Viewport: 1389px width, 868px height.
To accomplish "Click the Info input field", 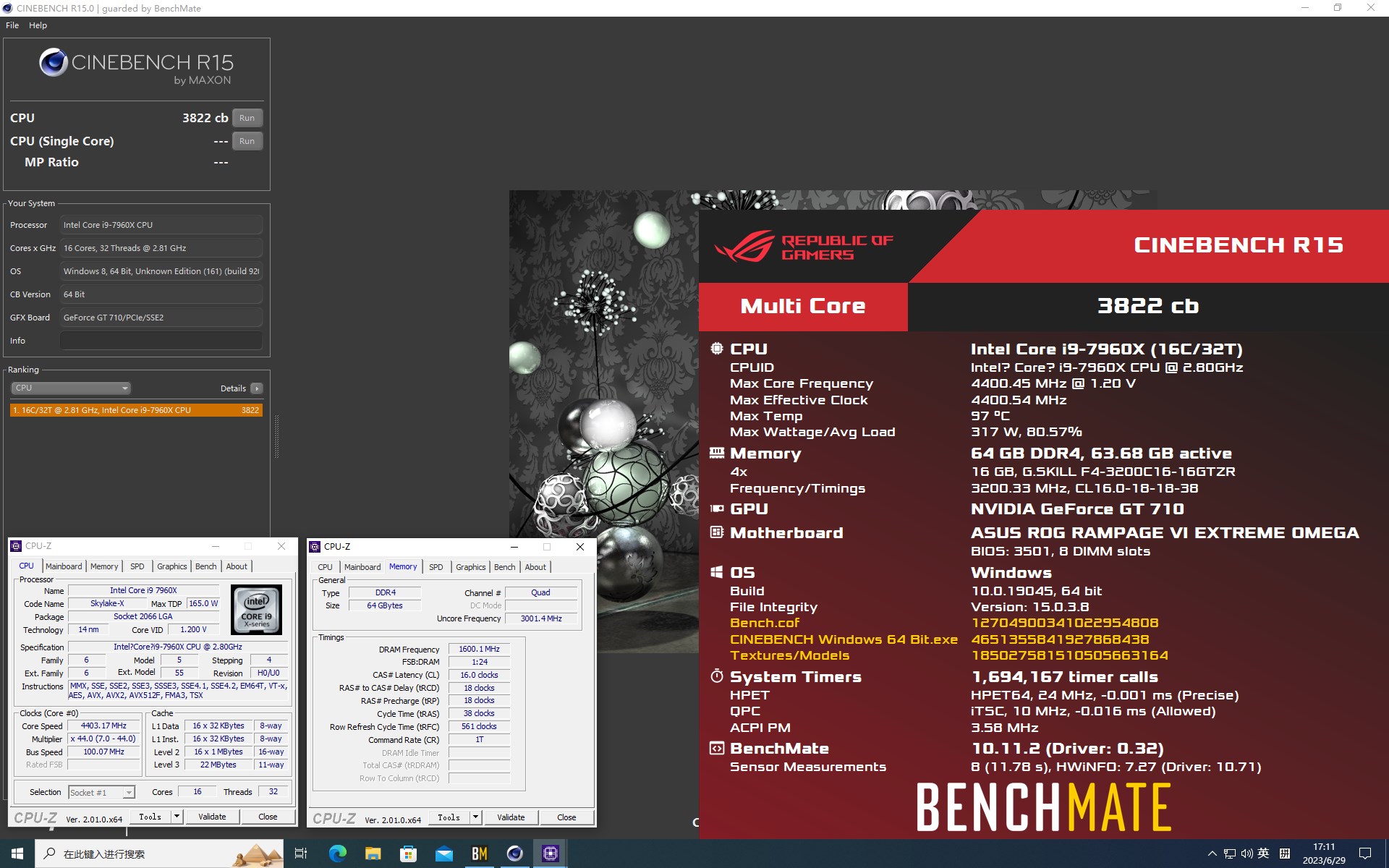I will point(161,341).
